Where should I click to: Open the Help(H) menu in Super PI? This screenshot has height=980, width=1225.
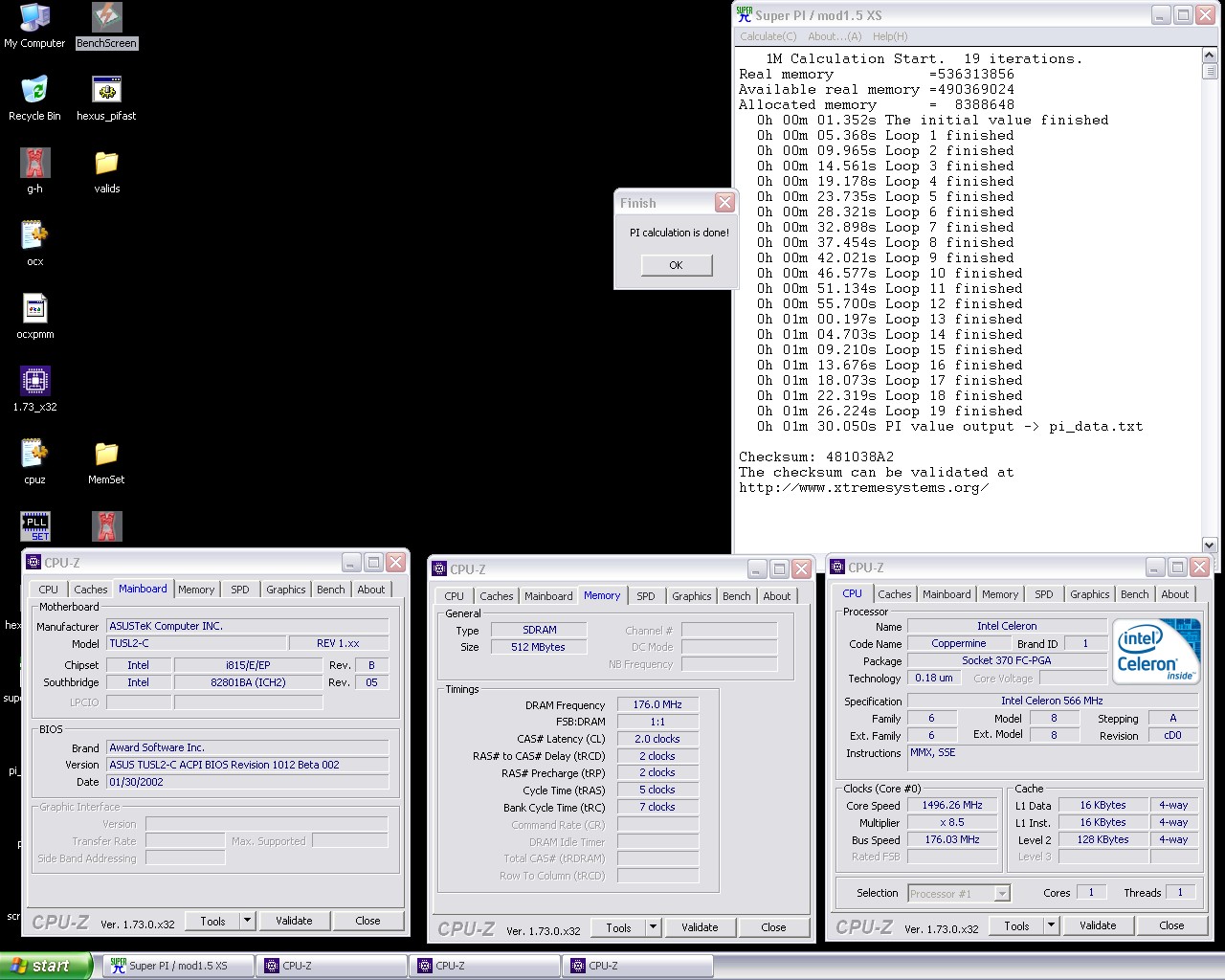point(890,36)
